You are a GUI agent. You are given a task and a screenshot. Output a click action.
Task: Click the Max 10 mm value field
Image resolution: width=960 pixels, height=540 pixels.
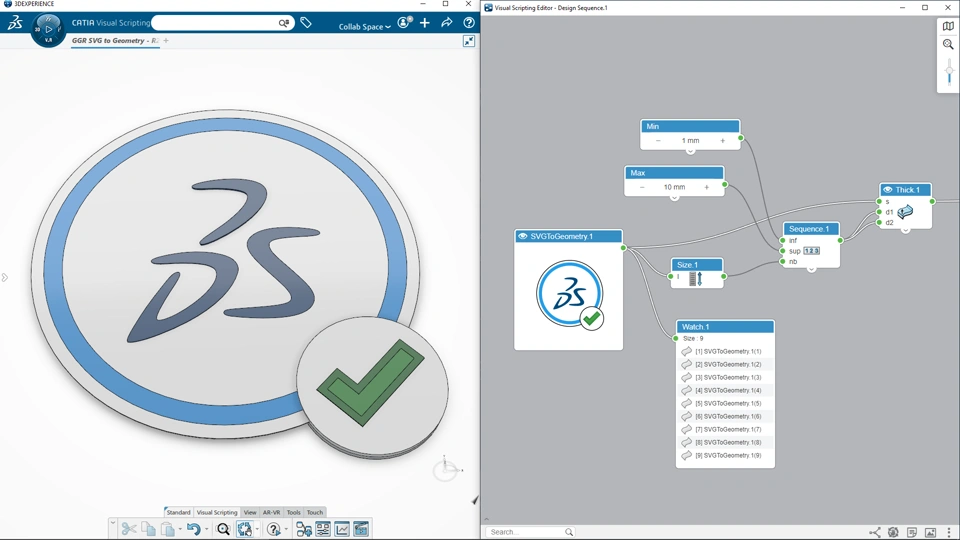click(x=674, y=187)
